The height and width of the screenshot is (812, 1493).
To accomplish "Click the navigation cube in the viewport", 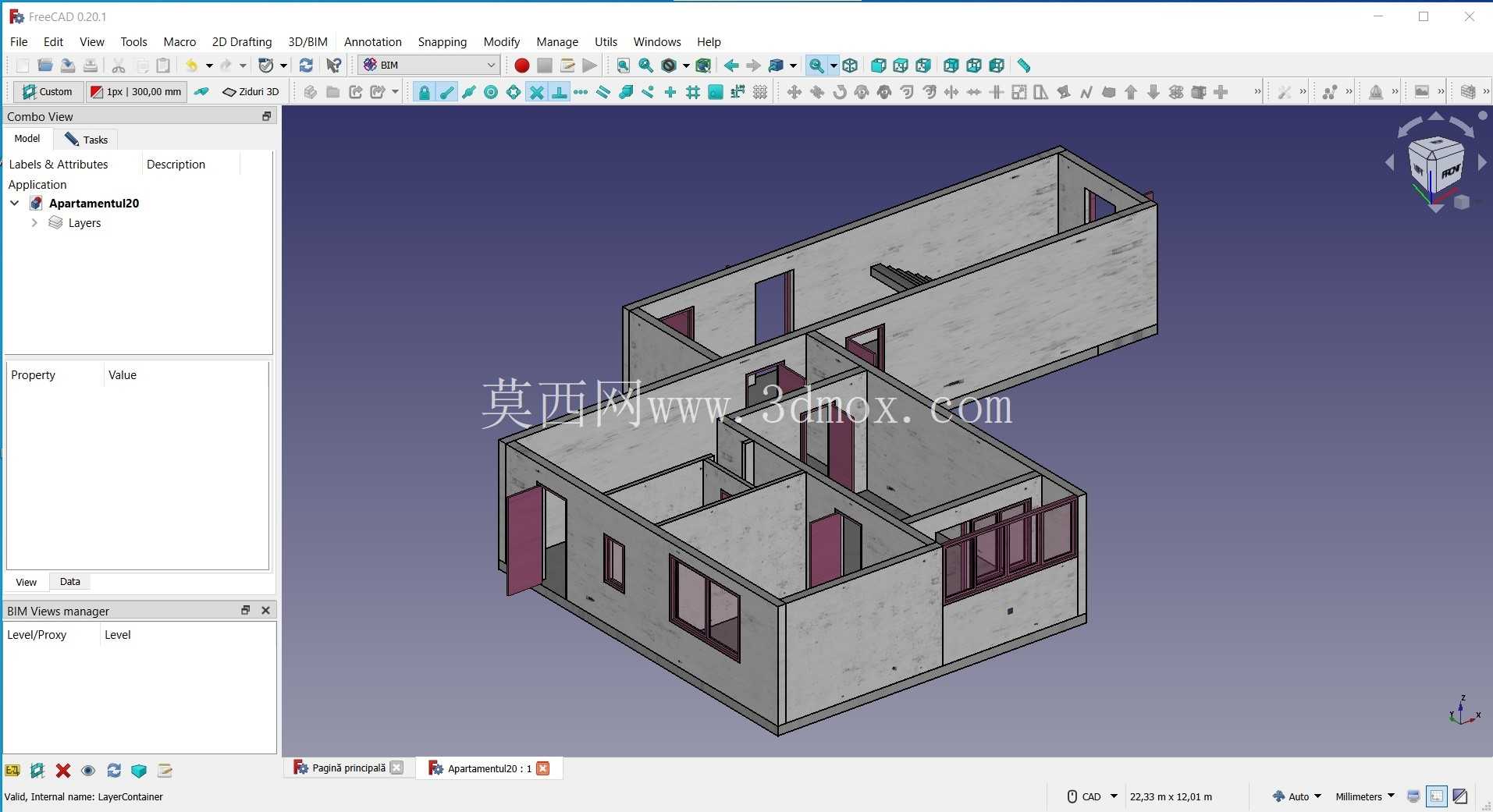I will (x=1436, y=165).
